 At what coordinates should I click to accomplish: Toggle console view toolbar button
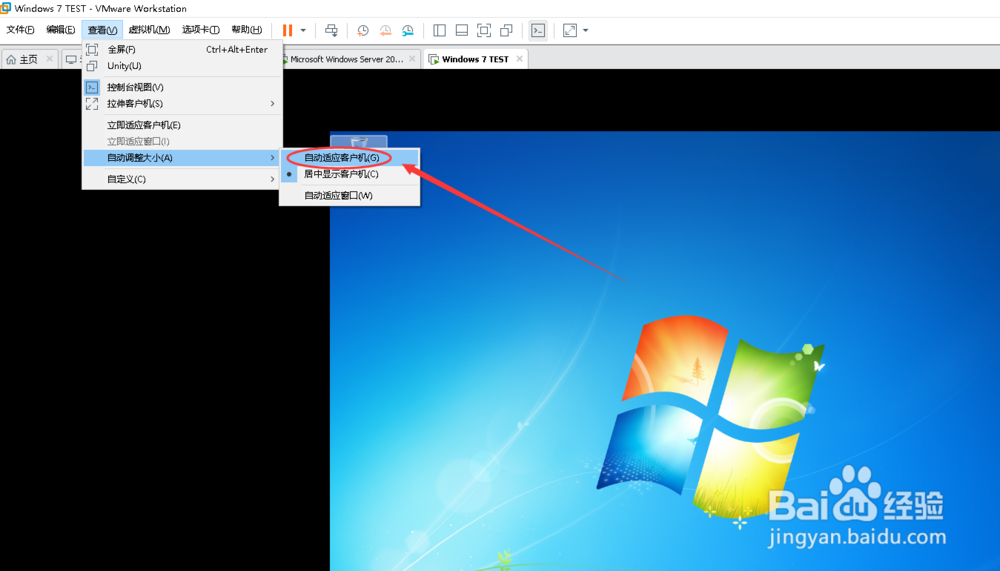click(x=538, y=30)
